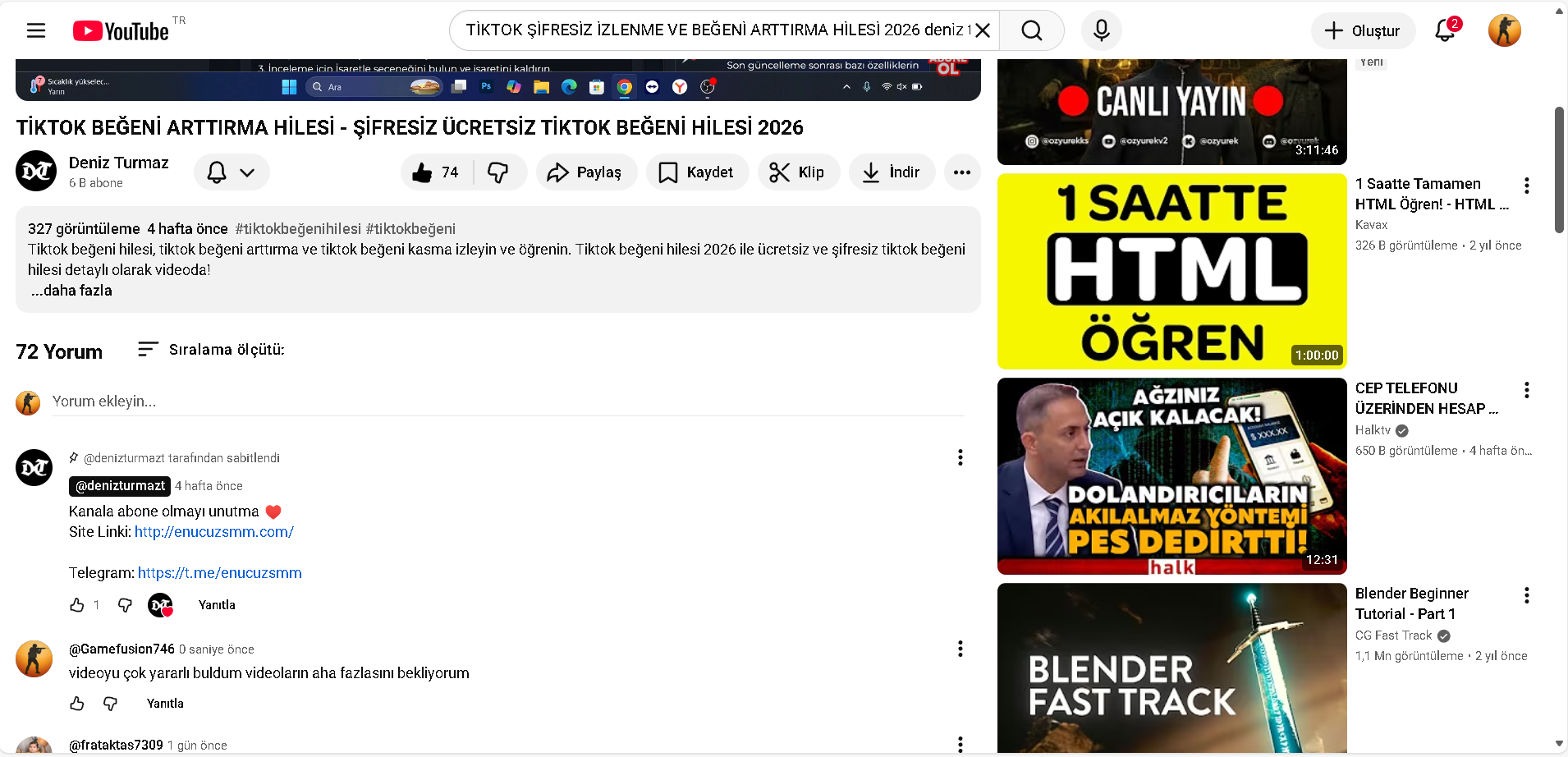Open the 1 SAATTE HTML ÖĞREN thumbnail
The height and width of the screenshot is (757, 1568).
[1172, 271]
